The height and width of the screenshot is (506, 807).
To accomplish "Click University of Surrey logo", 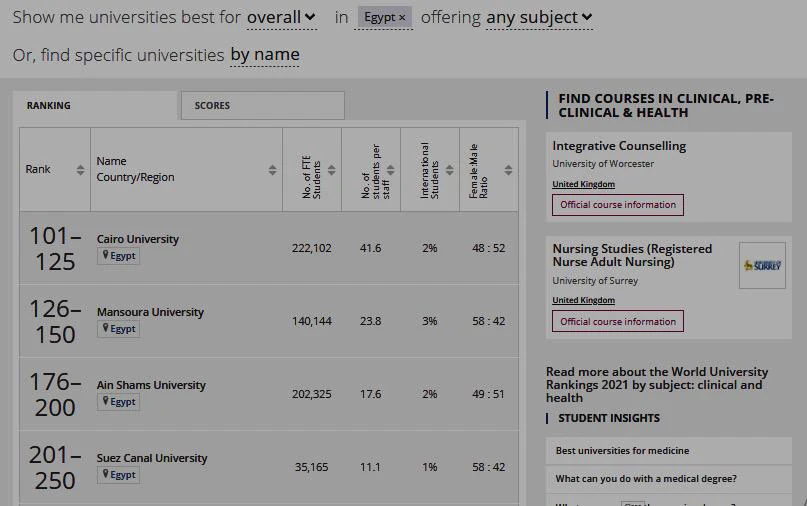I will (x=762, y=266).
